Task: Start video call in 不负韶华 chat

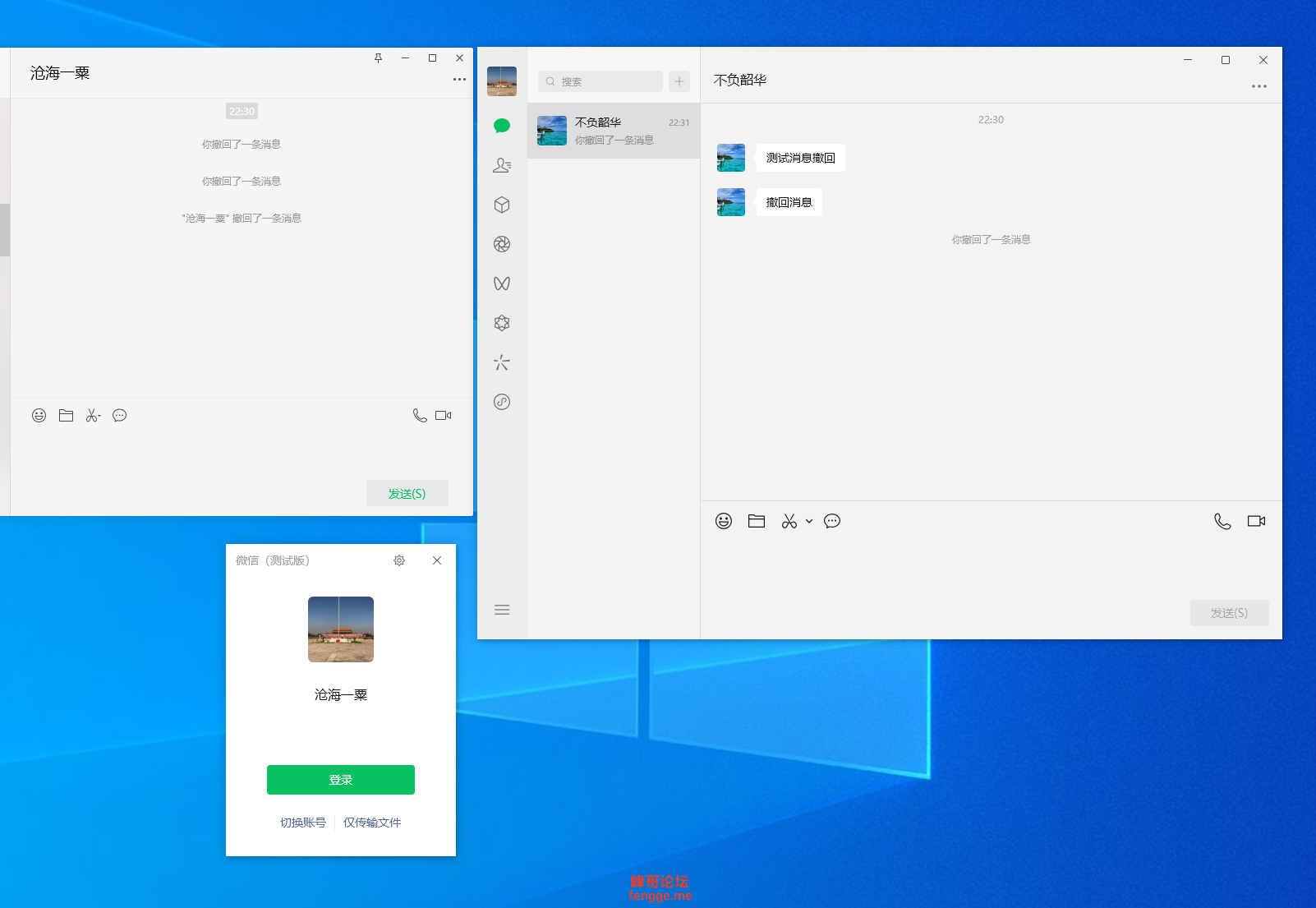Action: click(x=1256, y=521)
